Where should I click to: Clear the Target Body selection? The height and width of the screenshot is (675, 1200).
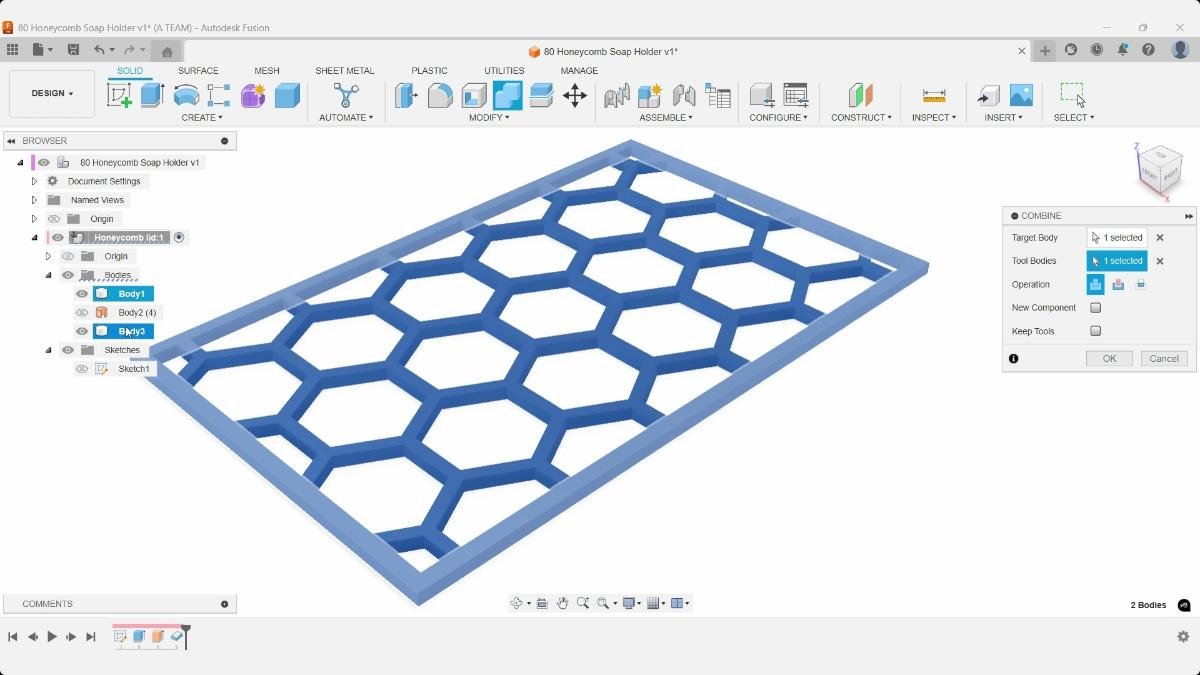(x=1160, y=238)
